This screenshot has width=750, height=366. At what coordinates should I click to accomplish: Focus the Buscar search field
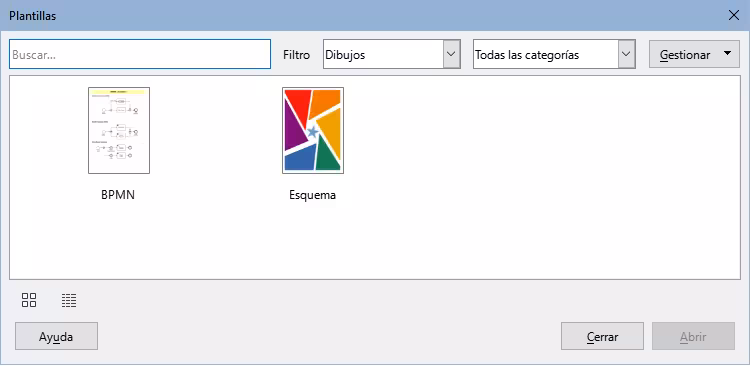tap(140, 54)
